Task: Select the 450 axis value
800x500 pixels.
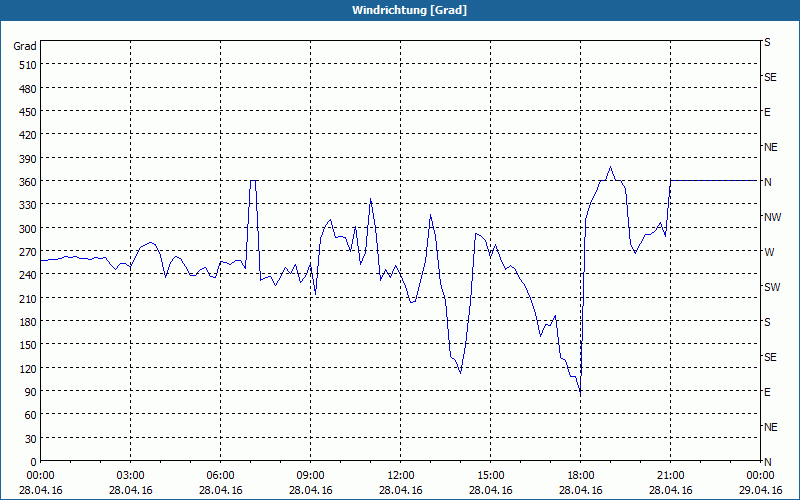Action: (29, 112)
